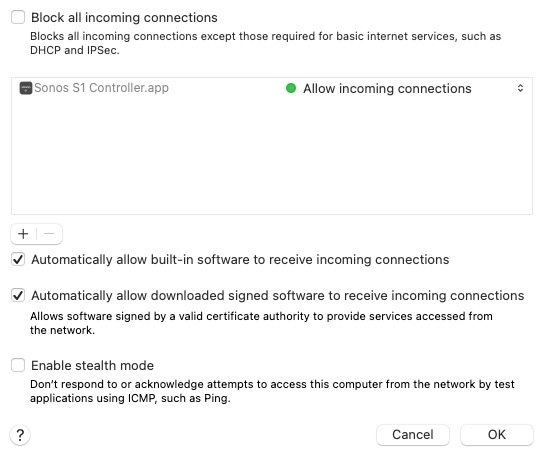This screenshot has height=454, width=541.
Task: Click the minus remove application button
Action: [49, 234]
